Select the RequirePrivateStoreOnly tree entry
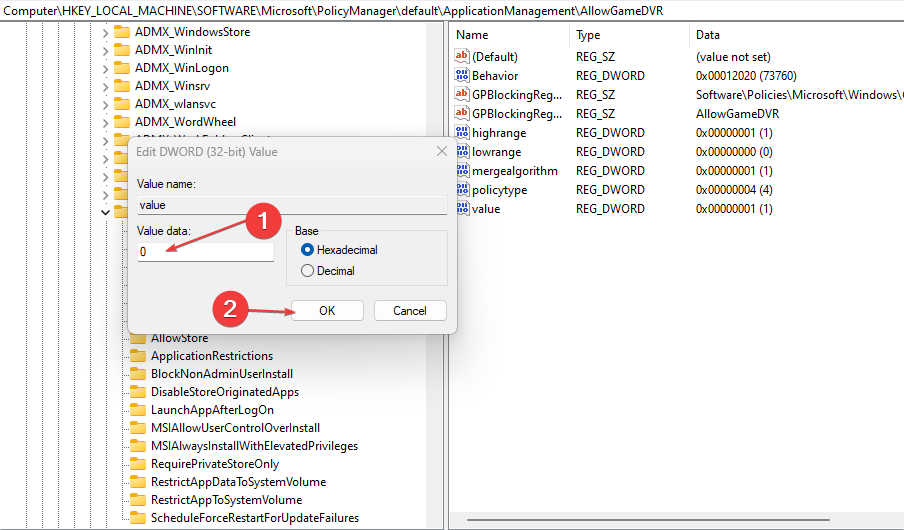The height and width of the screenshot is (530, 904). point(214,464)
